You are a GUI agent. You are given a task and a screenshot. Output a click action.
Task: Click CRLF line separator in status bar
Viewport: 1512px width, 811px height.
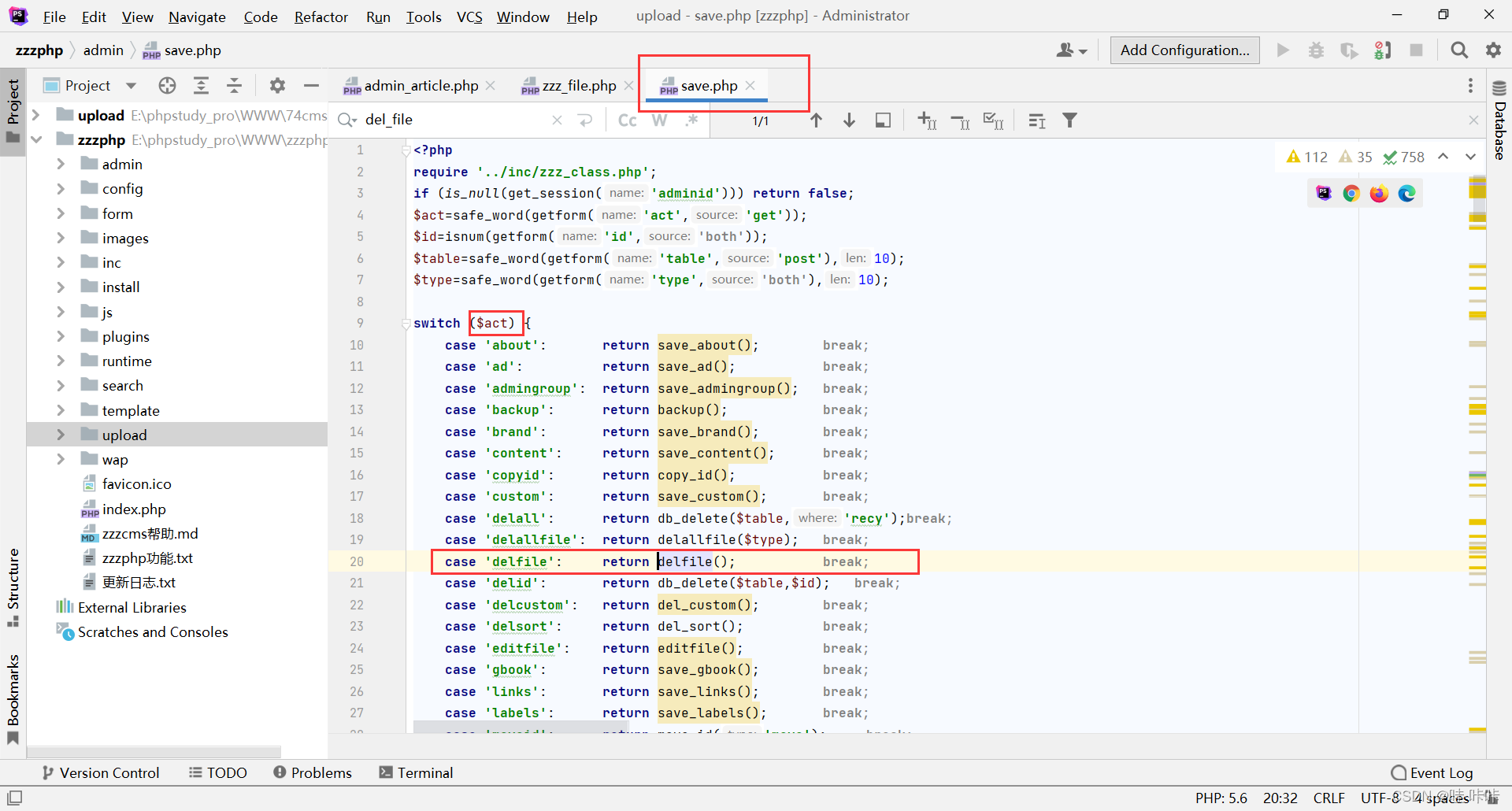[1329, 798]
